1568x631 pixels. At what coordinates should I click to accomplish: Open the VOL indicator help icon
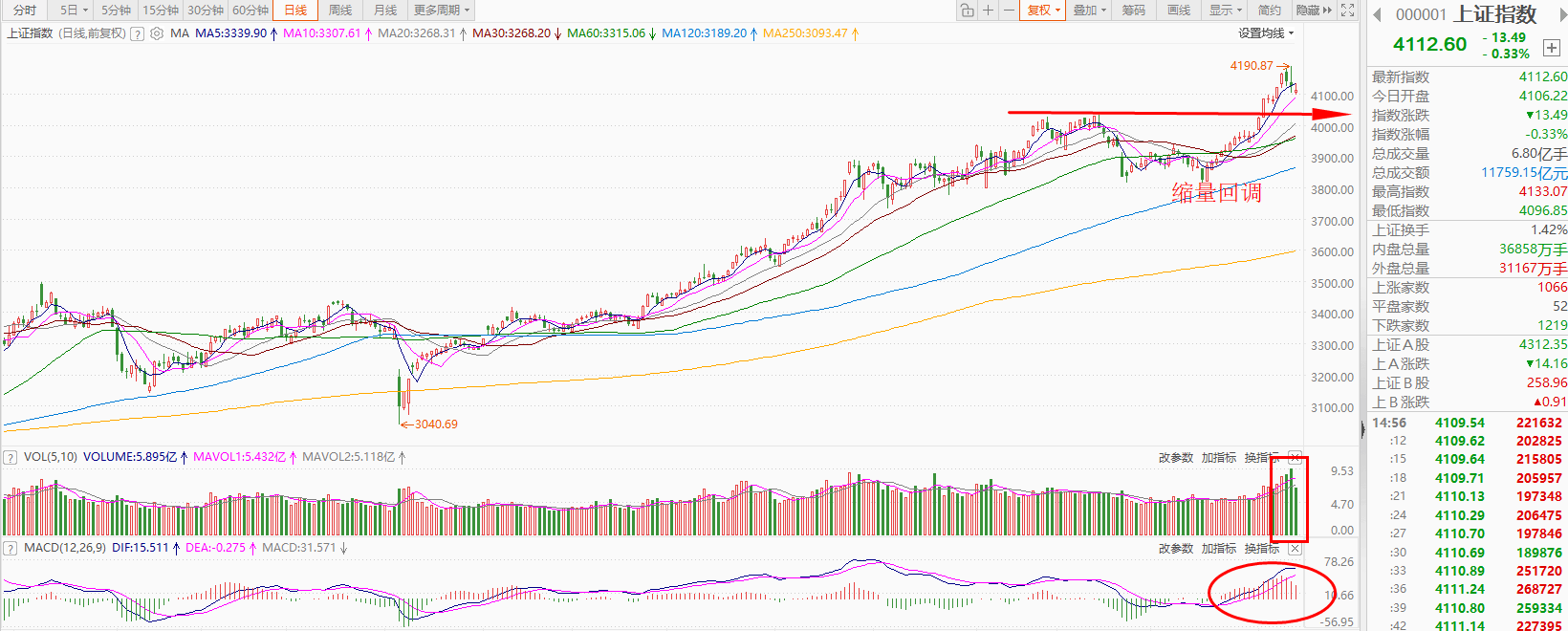coord(11,458)
